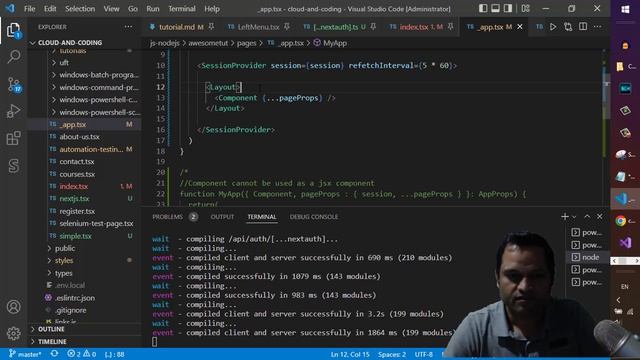640x360 pixels.
Task: Maximize the terminal panel size chevron
Action: point(587,216)
